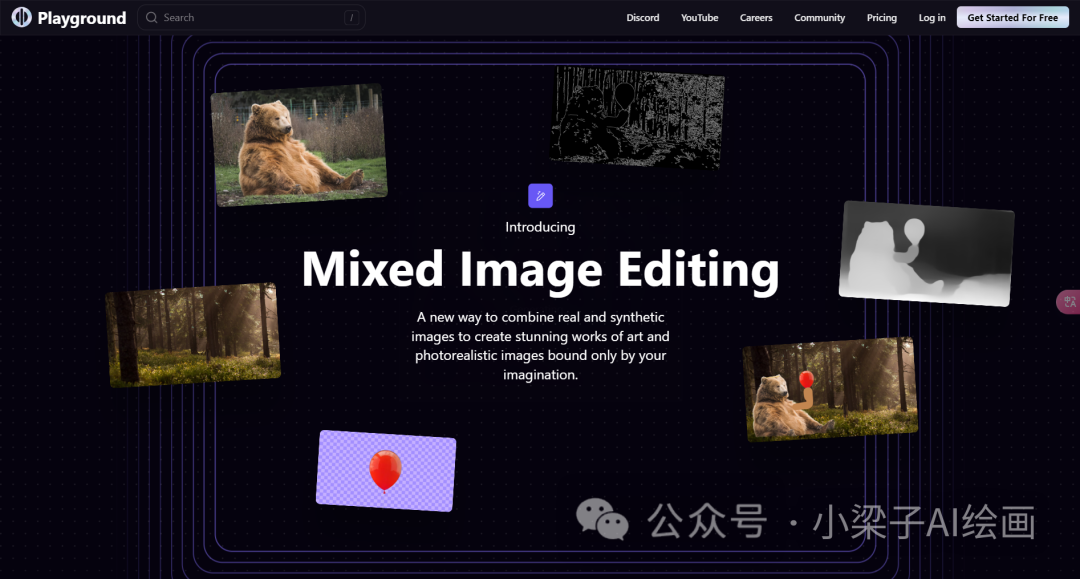This screenshot has width=1080, height=579.
Task: Select the sitting bear photo thumbnail
Action: pos(299,145)
